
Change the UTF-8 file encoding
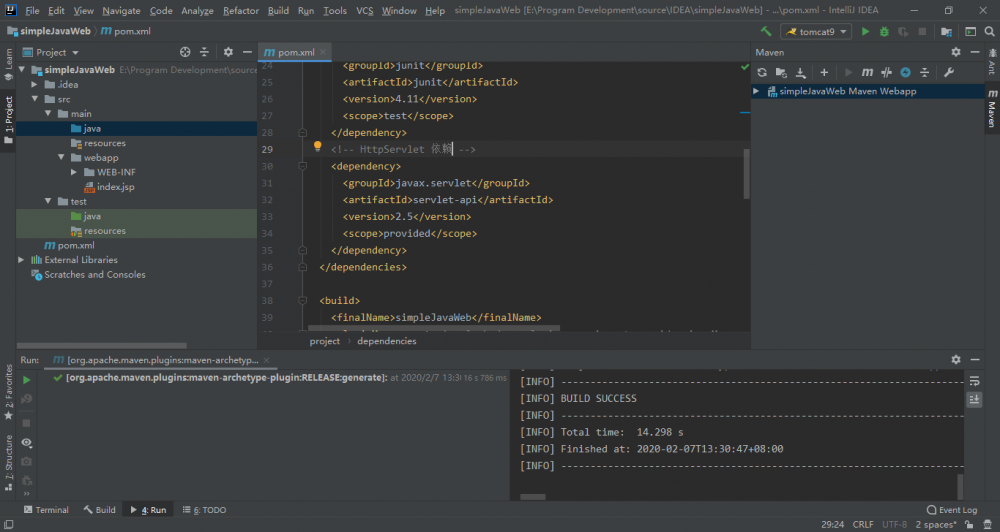tap(894, 524)
